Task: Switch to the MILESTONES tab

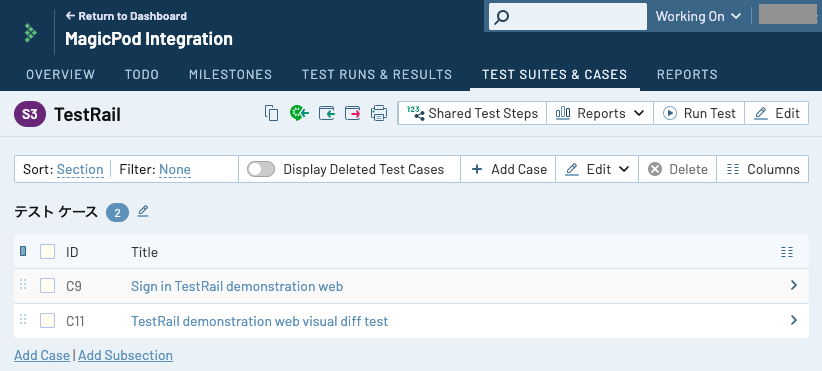Action: [x=230, y=74]
